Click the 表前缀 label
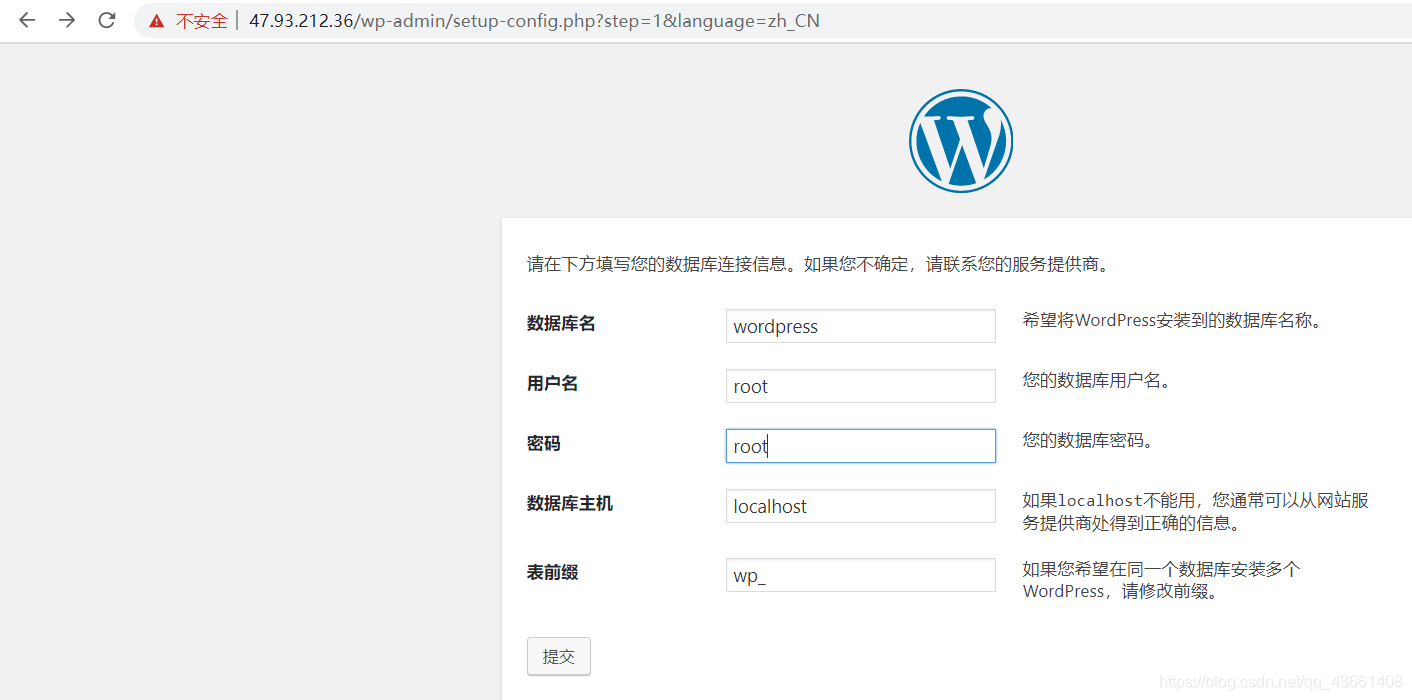The height and width of the screenshot is (700, 1412). click(552, 573)
